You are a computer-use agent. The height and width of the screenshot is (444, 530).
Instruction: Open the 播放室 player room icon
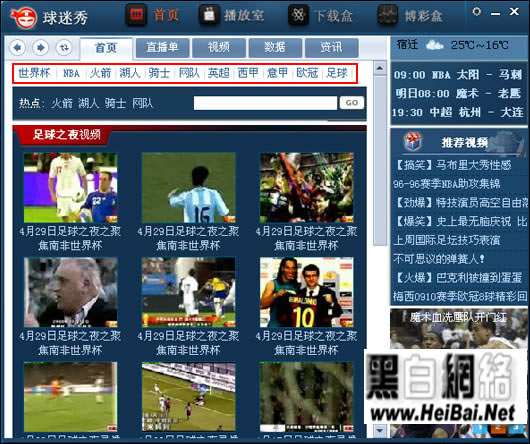coord(209,15)
